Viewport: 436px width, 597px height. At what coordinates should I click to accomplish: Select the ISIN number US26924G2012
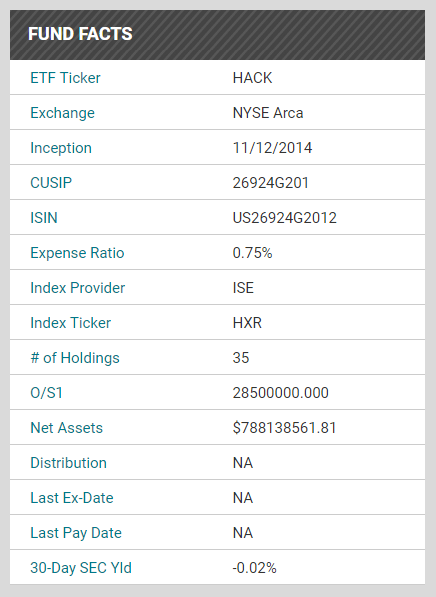(x=285, y=218)
